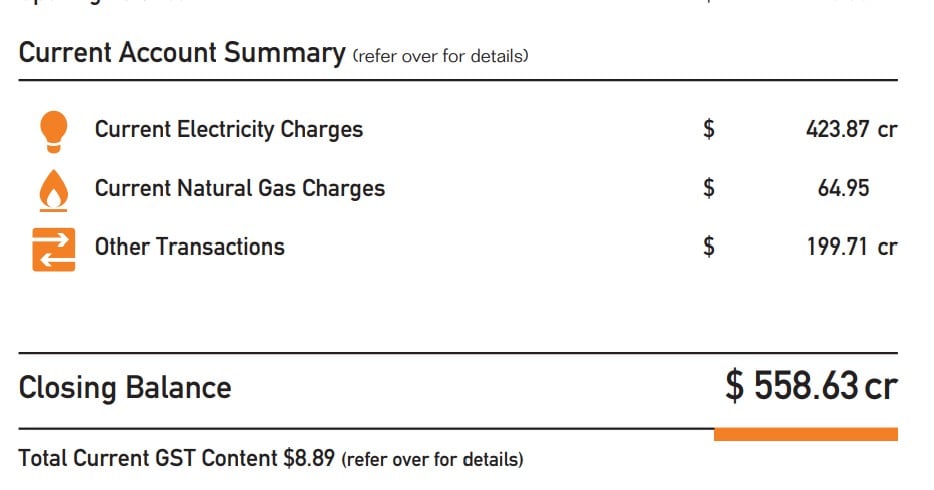Image resolution: width=934 pixels, height=490 pixels.
Task: Click the orange light bulb electricity icon
Action: [54, 132]
